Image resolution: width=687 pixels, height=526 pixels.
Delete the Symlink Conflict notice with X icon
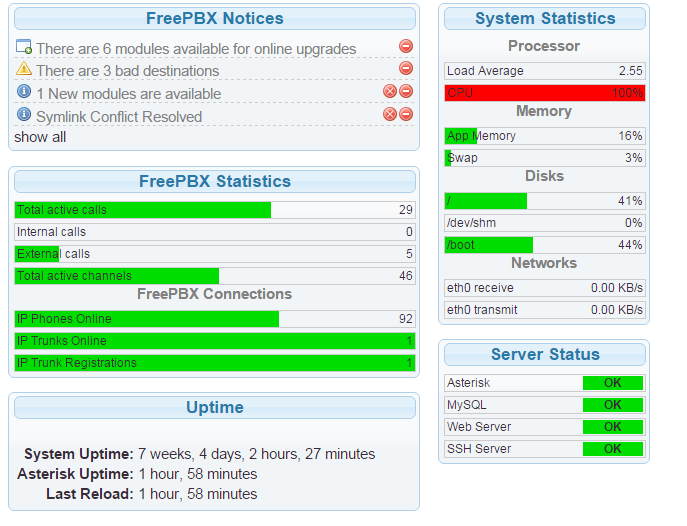[x=390, y=114]
